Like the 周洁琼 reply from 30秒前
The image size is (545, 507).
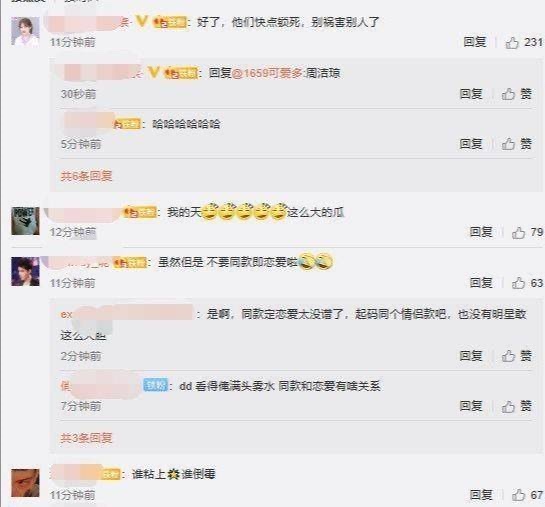(x=516, y=94)
